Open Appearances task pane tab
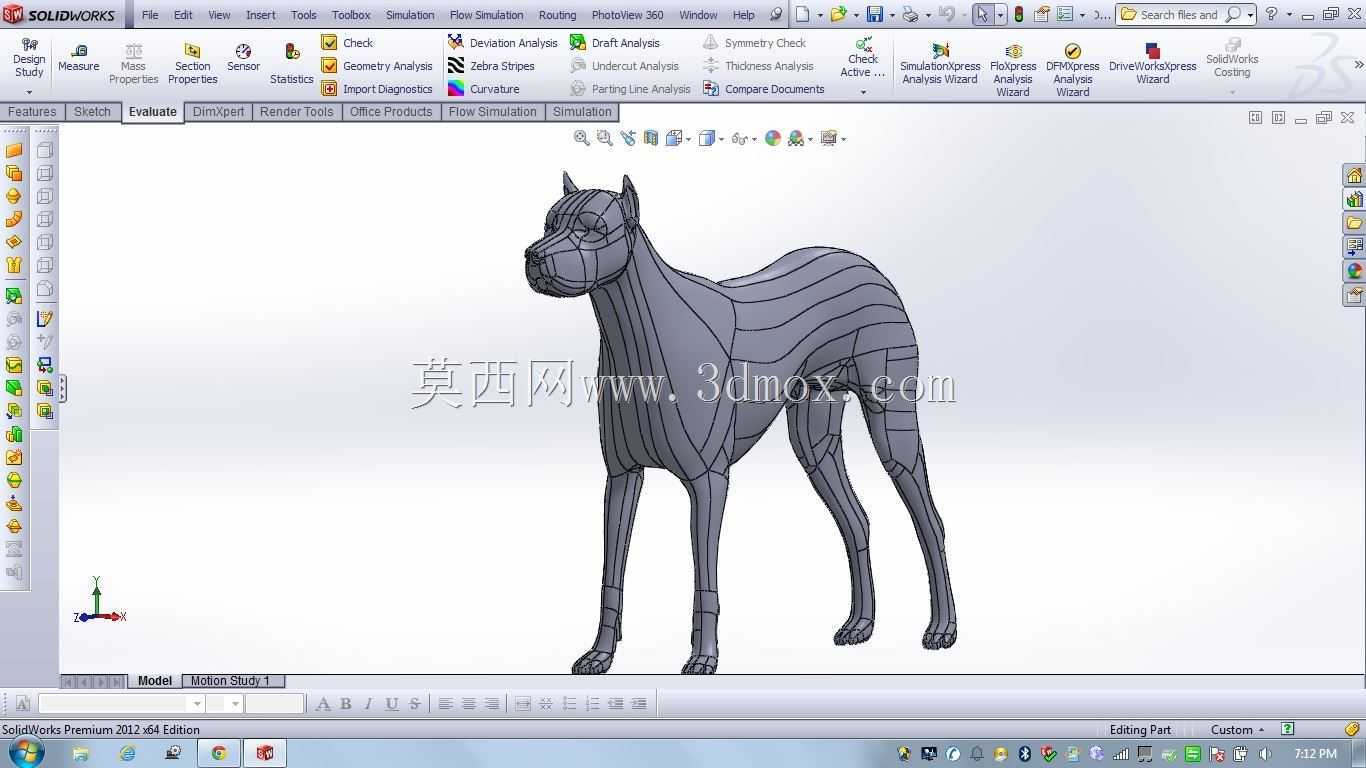Screen dimensions: 1366x768 pyautogui.click(x=1354, y=271)
